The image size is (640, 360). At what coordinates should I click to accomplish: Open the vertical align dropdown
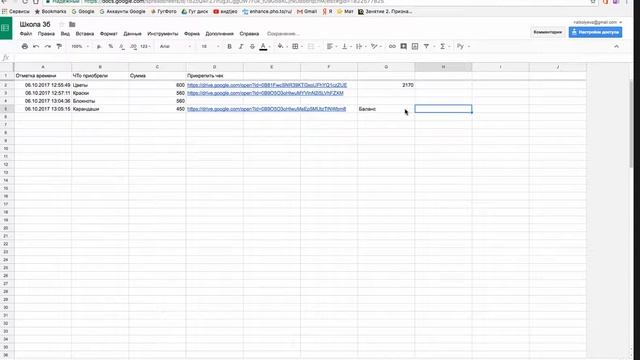pos(346,47)
